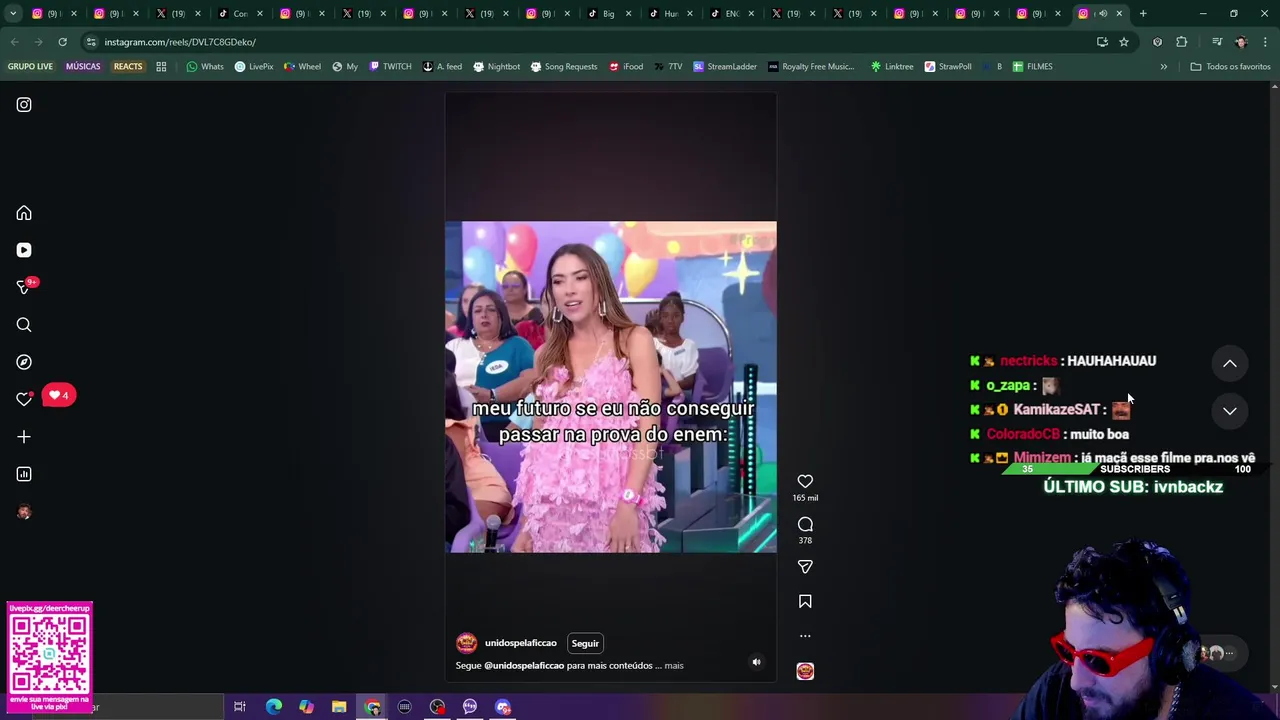The image size is (1280, 720).
Task: Open reel comments (378)
Action: click(x=805, y=525)
